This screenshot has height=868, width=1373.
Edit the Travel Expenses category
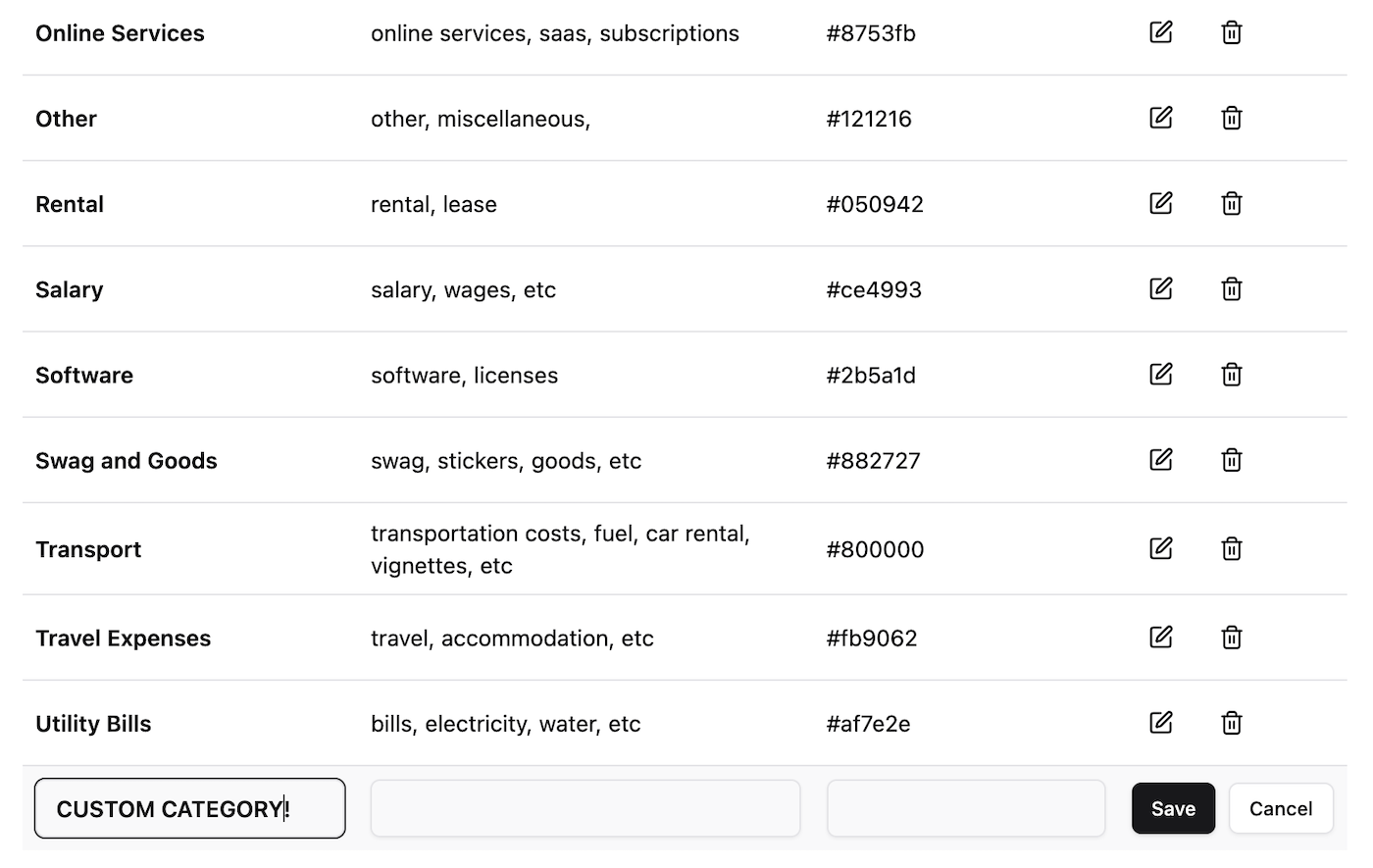click(1161, 638)
